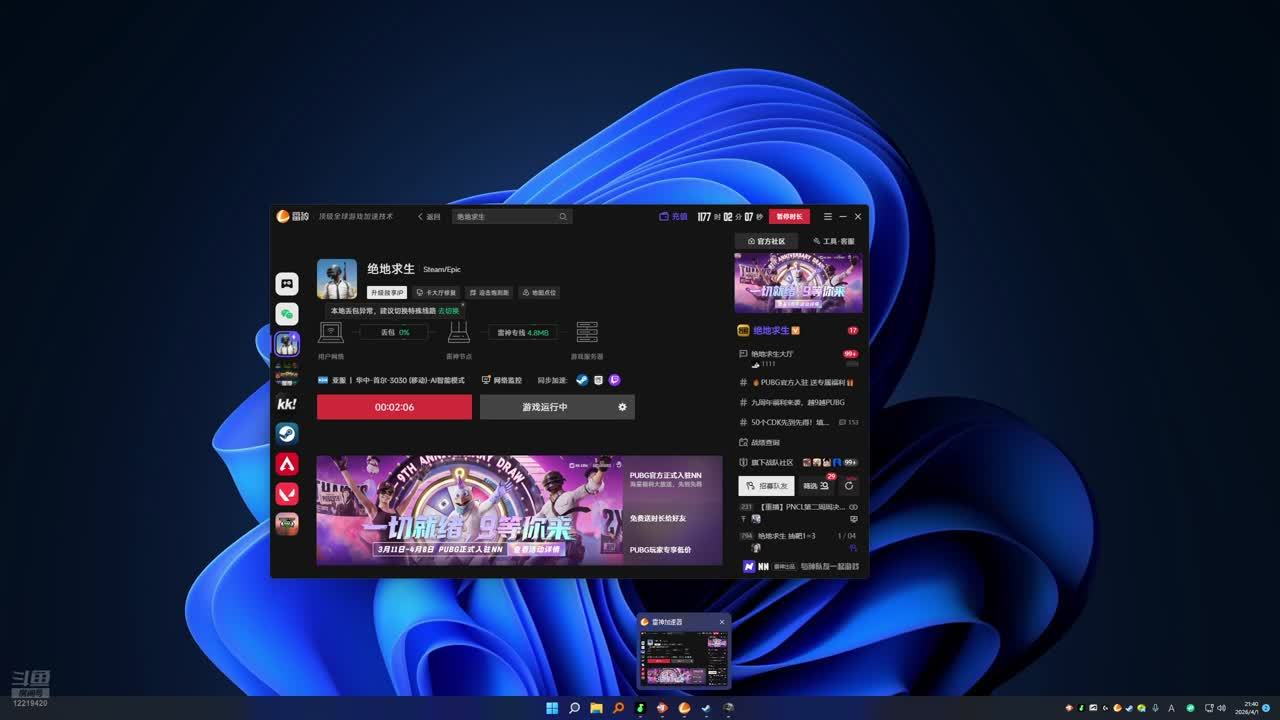Switch to the 工具·客服 tab
Image resolution: width=1280 pixels, height=720 pixels.
pyautogui.click(x=833, y=241)
